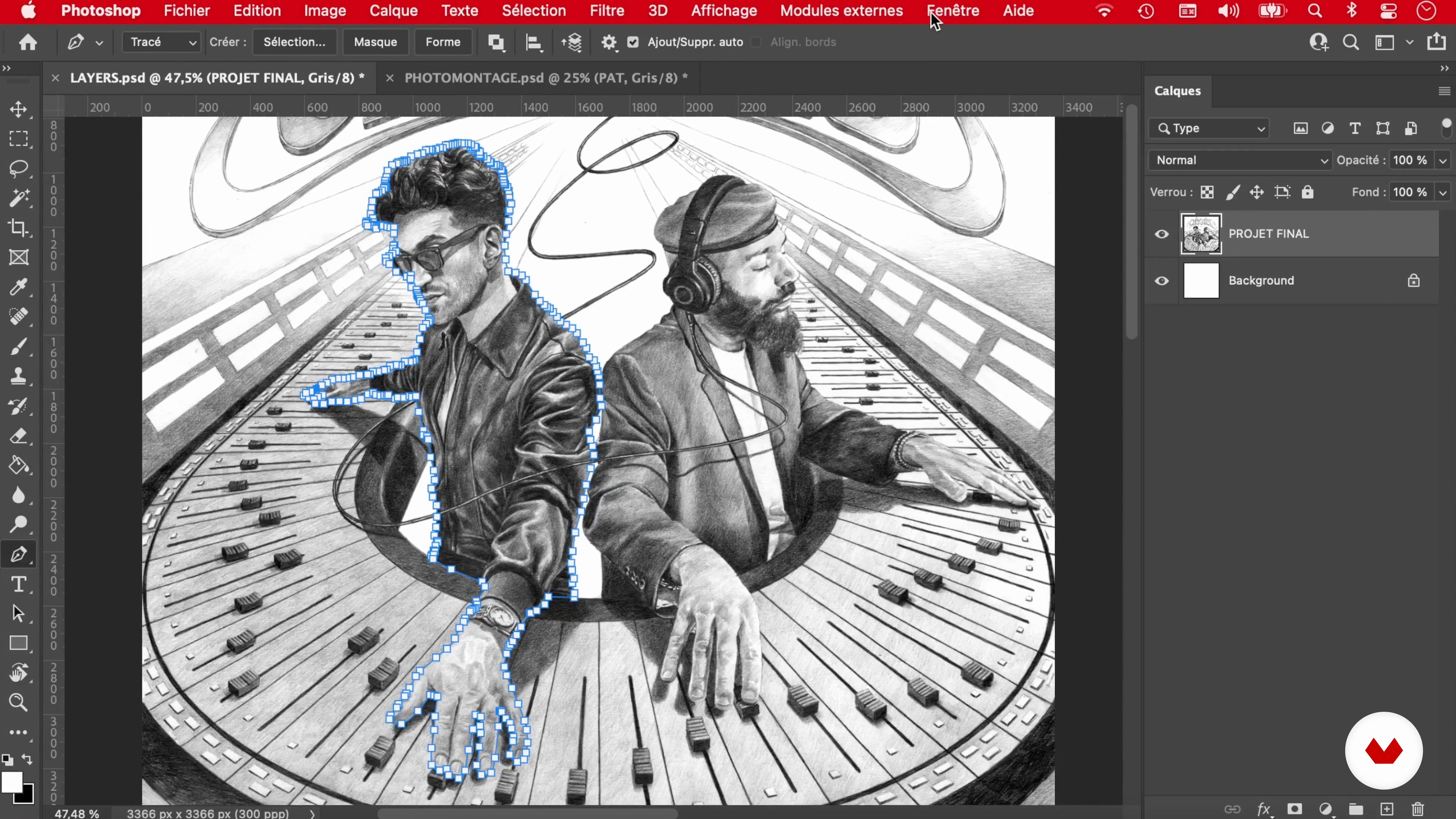
Task: Toggle lock image pixels
Action: coord(1233,193)
